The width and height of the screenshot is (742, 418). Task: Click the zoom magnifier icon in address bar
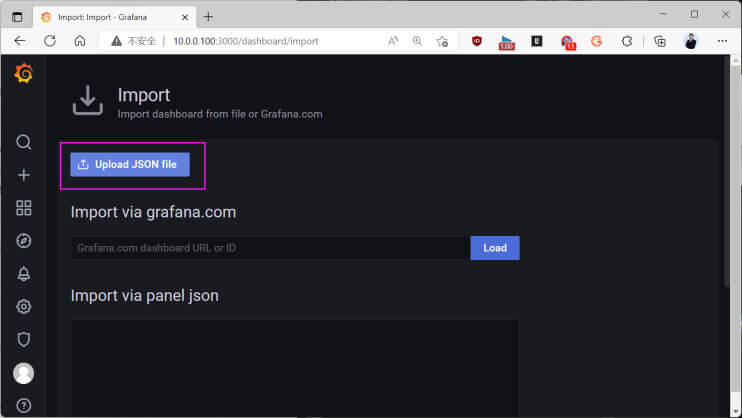417,41
